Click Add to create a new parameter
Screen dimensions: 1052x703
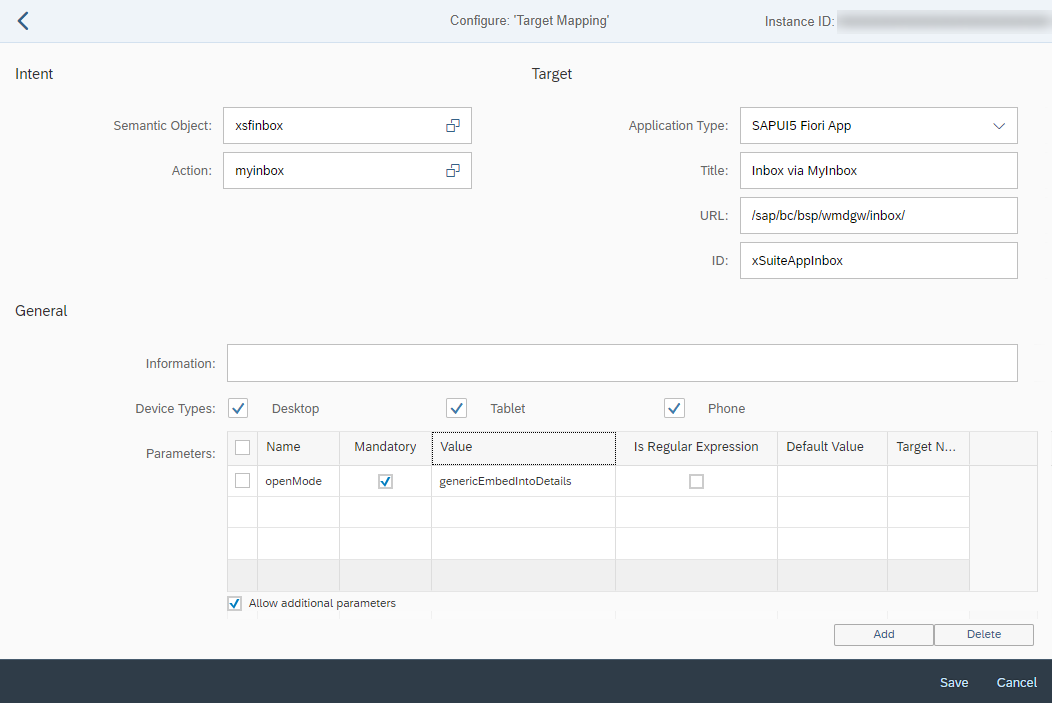click(883, 634)
